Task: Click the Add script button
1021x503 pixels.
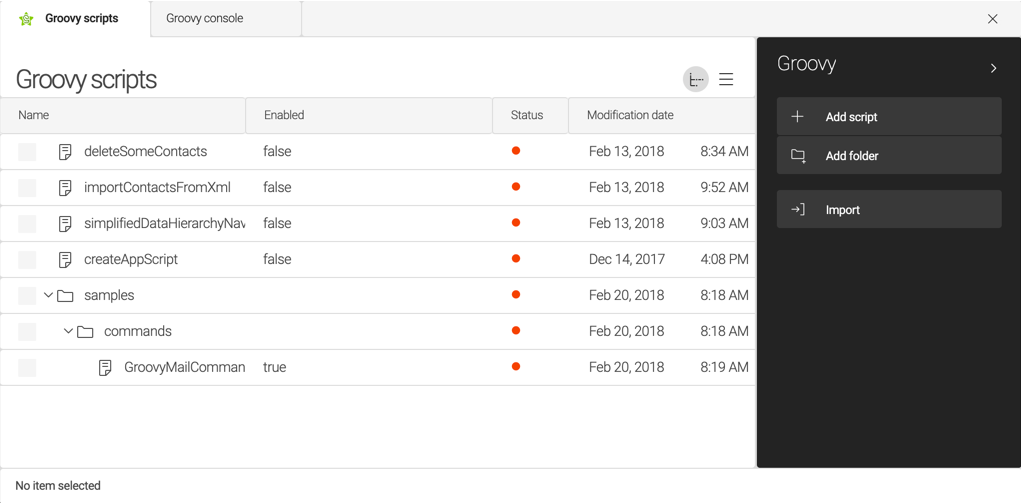Action: [889, 117]
